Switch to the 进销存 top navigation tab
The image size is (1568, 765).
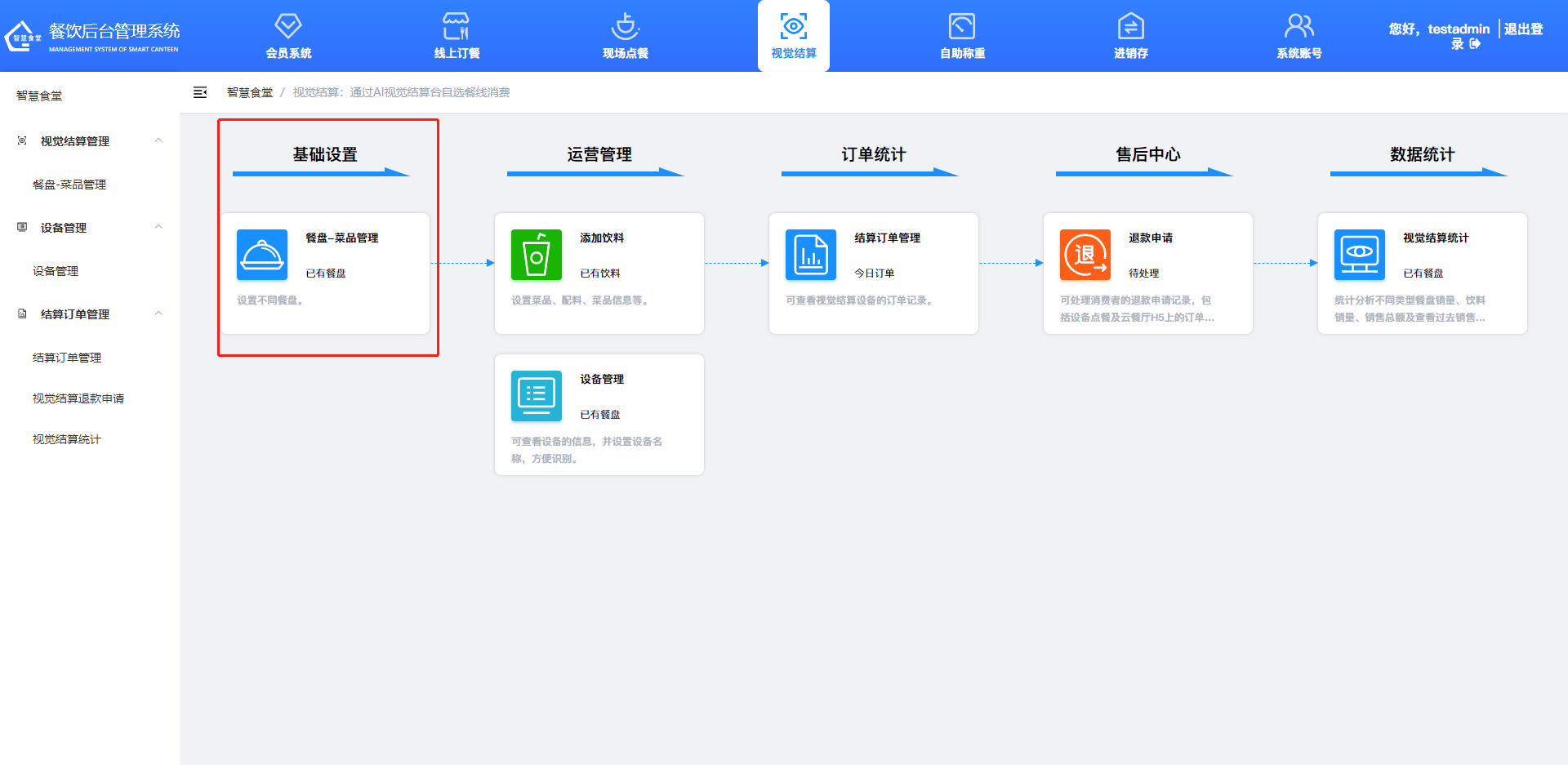(x=1131, y=37)
